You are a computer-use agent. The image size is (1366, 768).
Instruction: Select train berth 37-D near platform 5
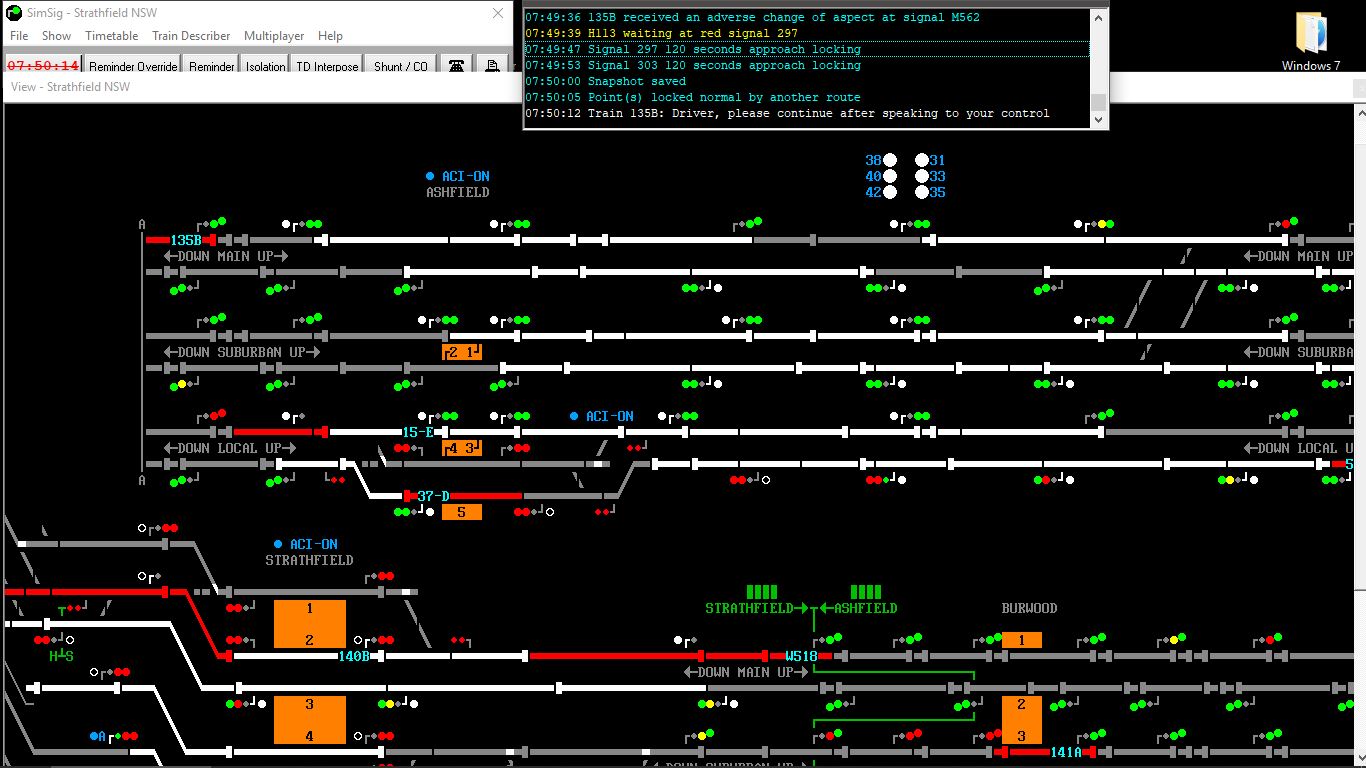434,496
